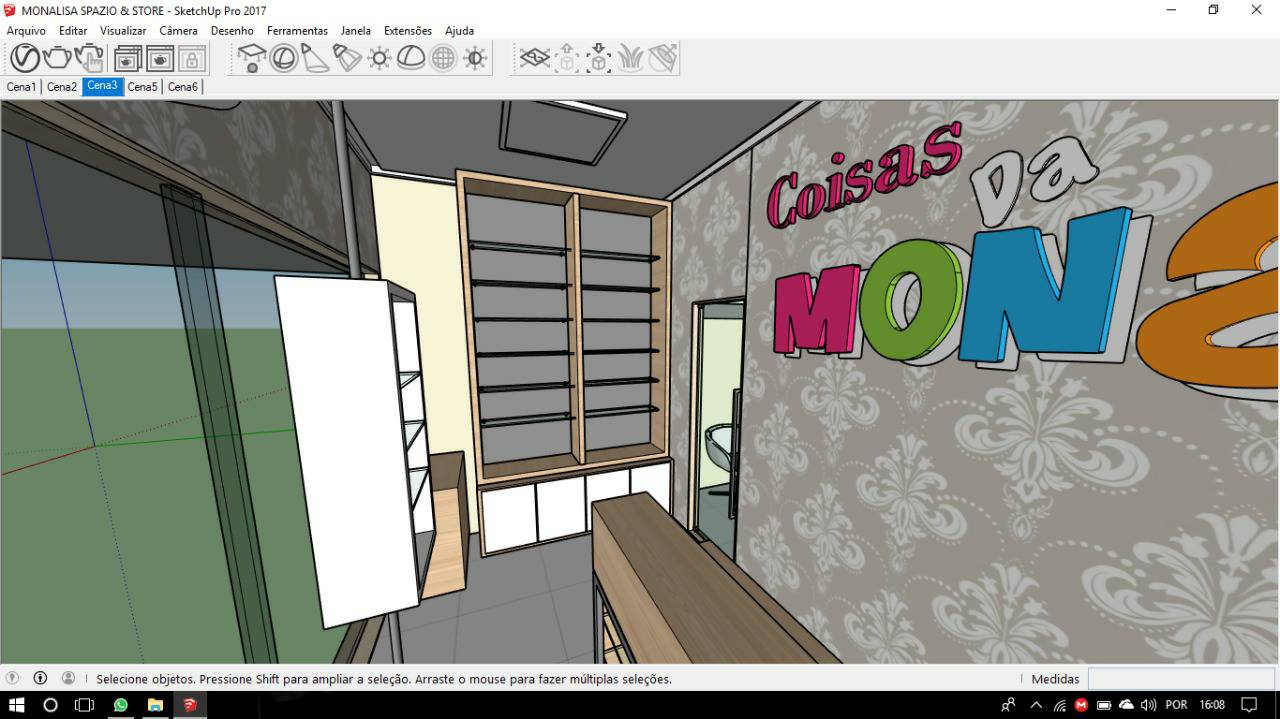Click the 16:08 system clock

[1212, 705]
